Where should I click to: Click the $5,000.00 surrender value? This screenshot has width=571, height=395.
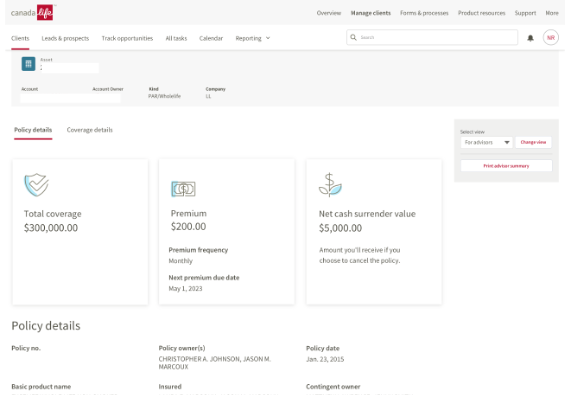coord(340,228)
